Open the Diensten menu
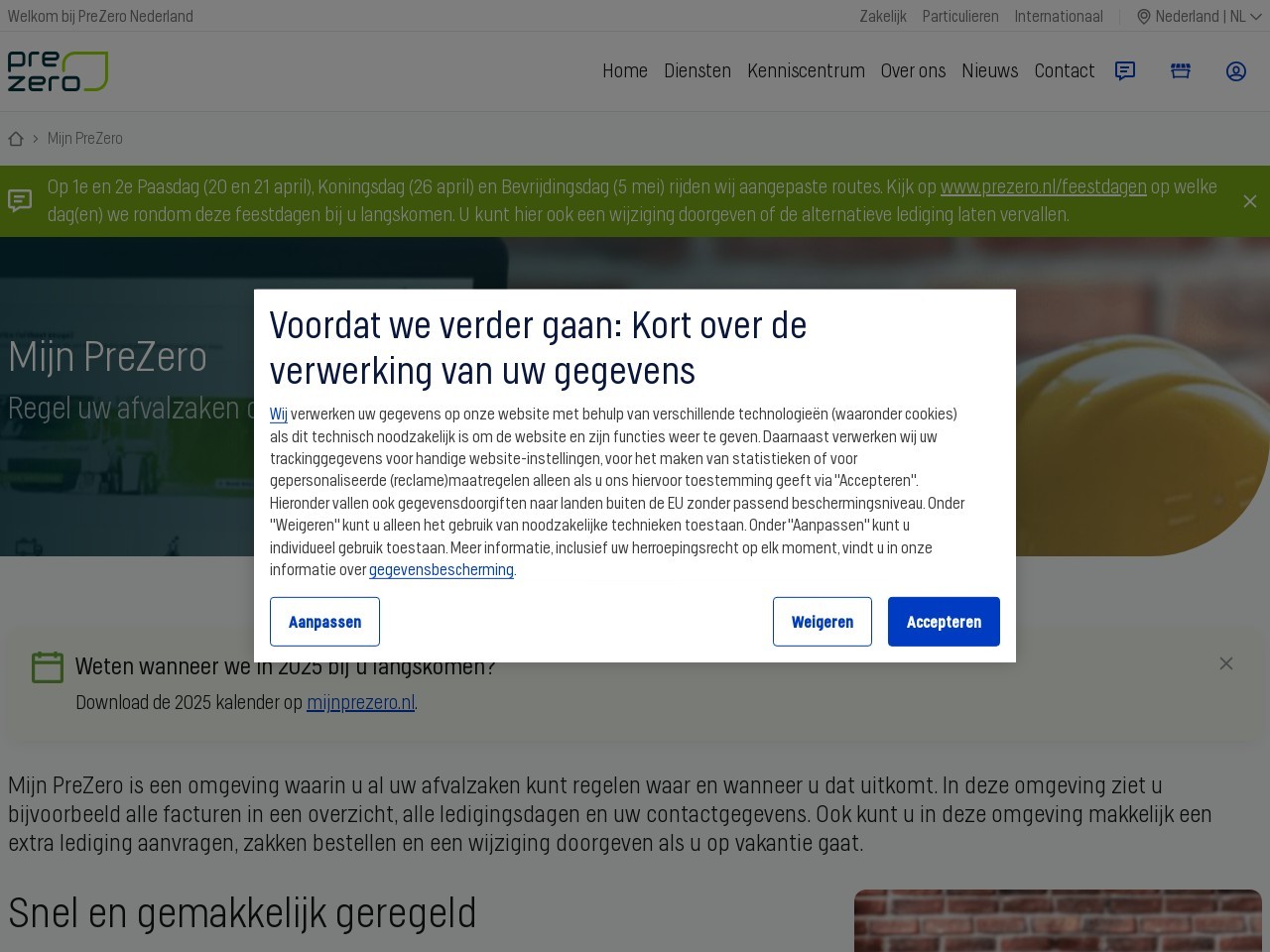The image size is (1270, 952). coord(698,71)
